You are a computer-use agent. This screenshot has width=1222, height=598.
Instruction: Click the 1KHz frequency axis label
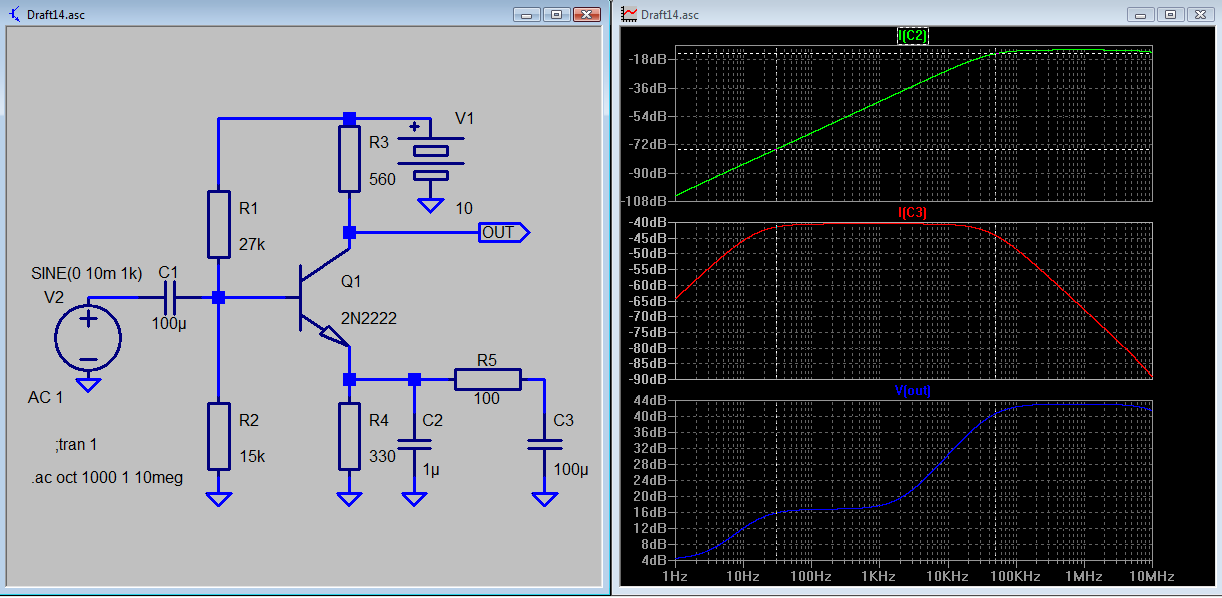pyautogui.click(x=879, y=577)
